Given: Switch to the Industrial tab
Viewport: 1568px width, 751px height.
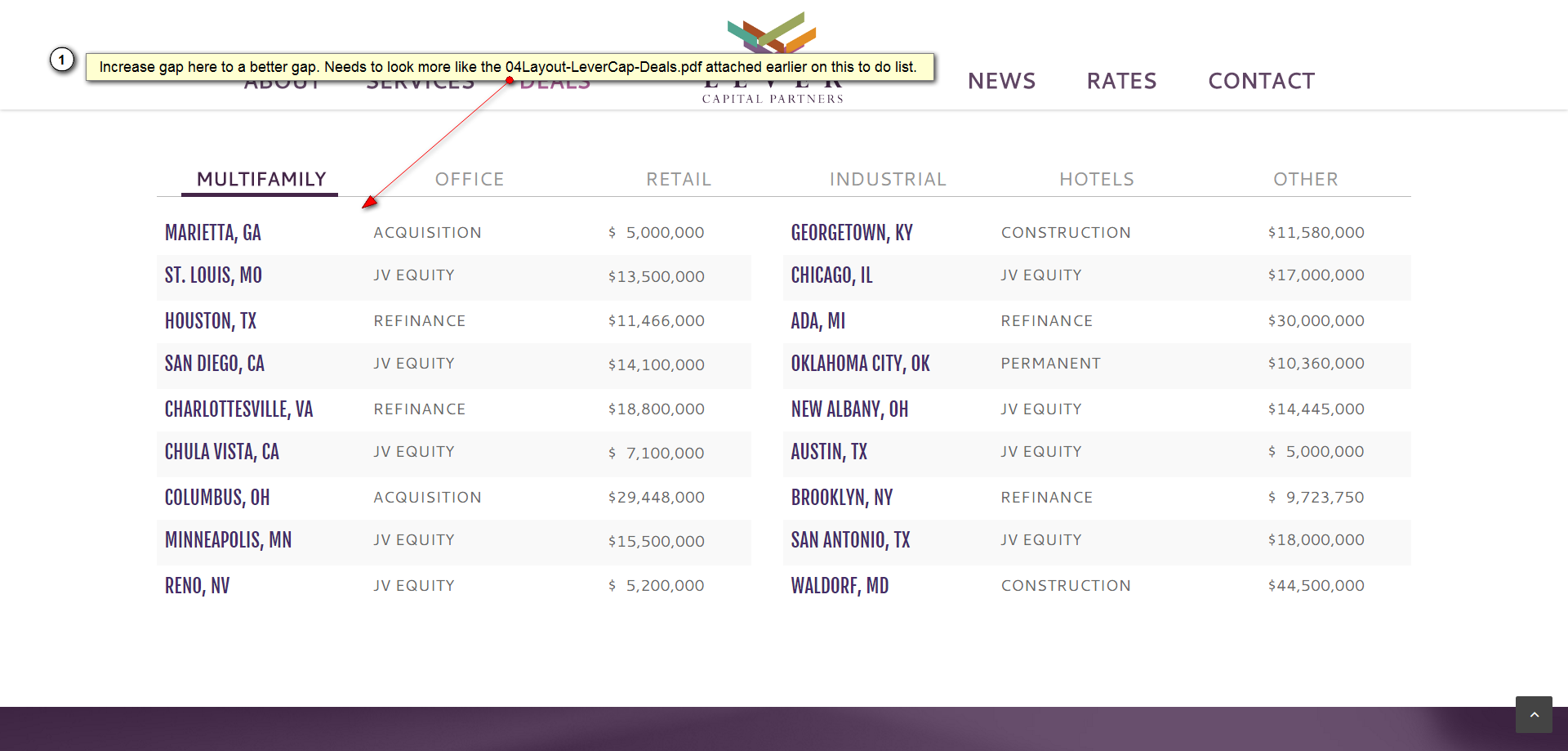Looking at the screenshot, I should tap(888, 179).
